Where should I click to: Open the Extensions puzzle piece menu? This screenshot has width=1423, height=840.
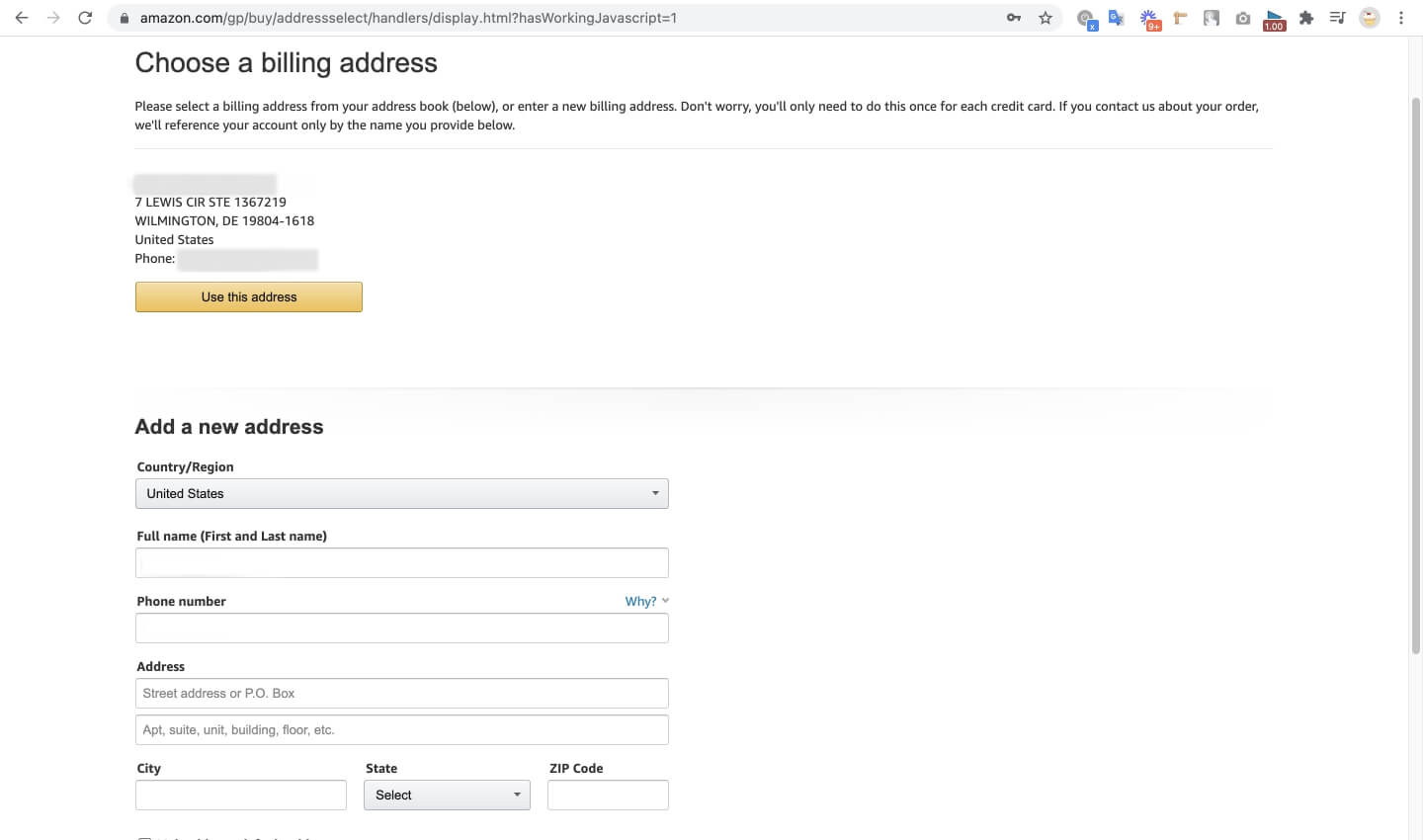[x=1306, y=18]
